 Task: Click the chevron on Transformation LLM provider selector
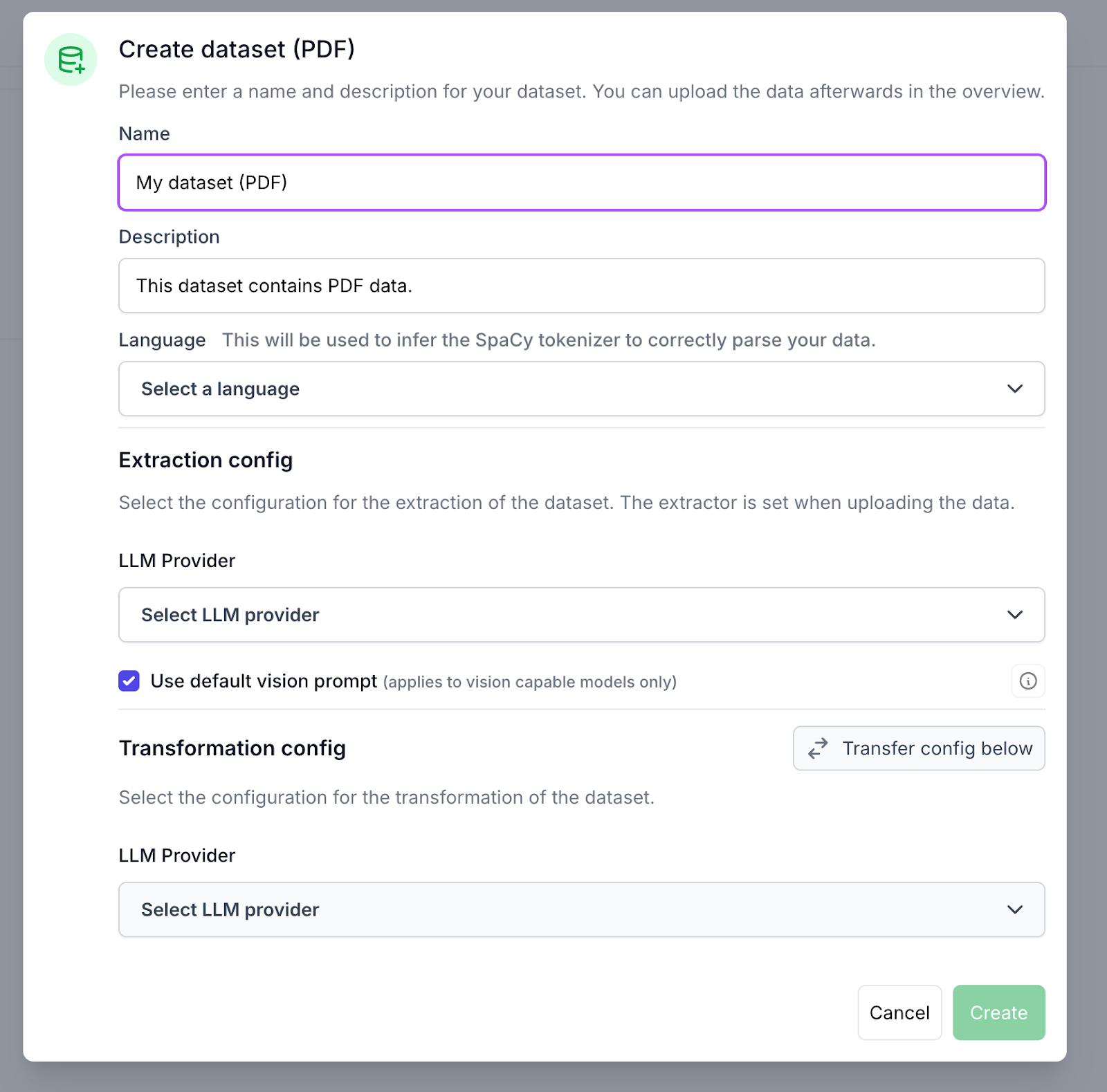1014,909
